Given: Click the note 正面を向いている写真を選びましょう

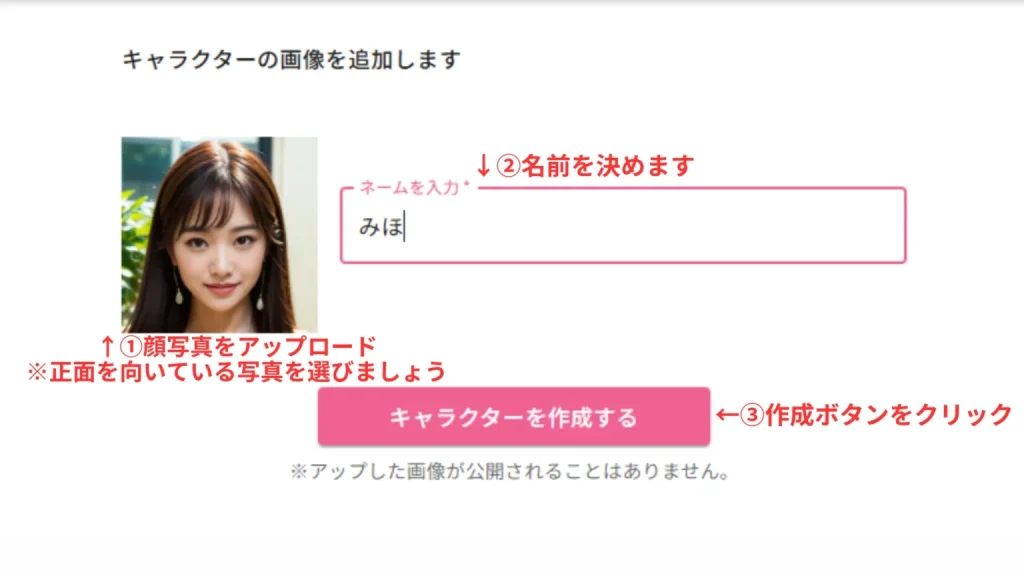Looking at the screenshot, I should (248, 372).
